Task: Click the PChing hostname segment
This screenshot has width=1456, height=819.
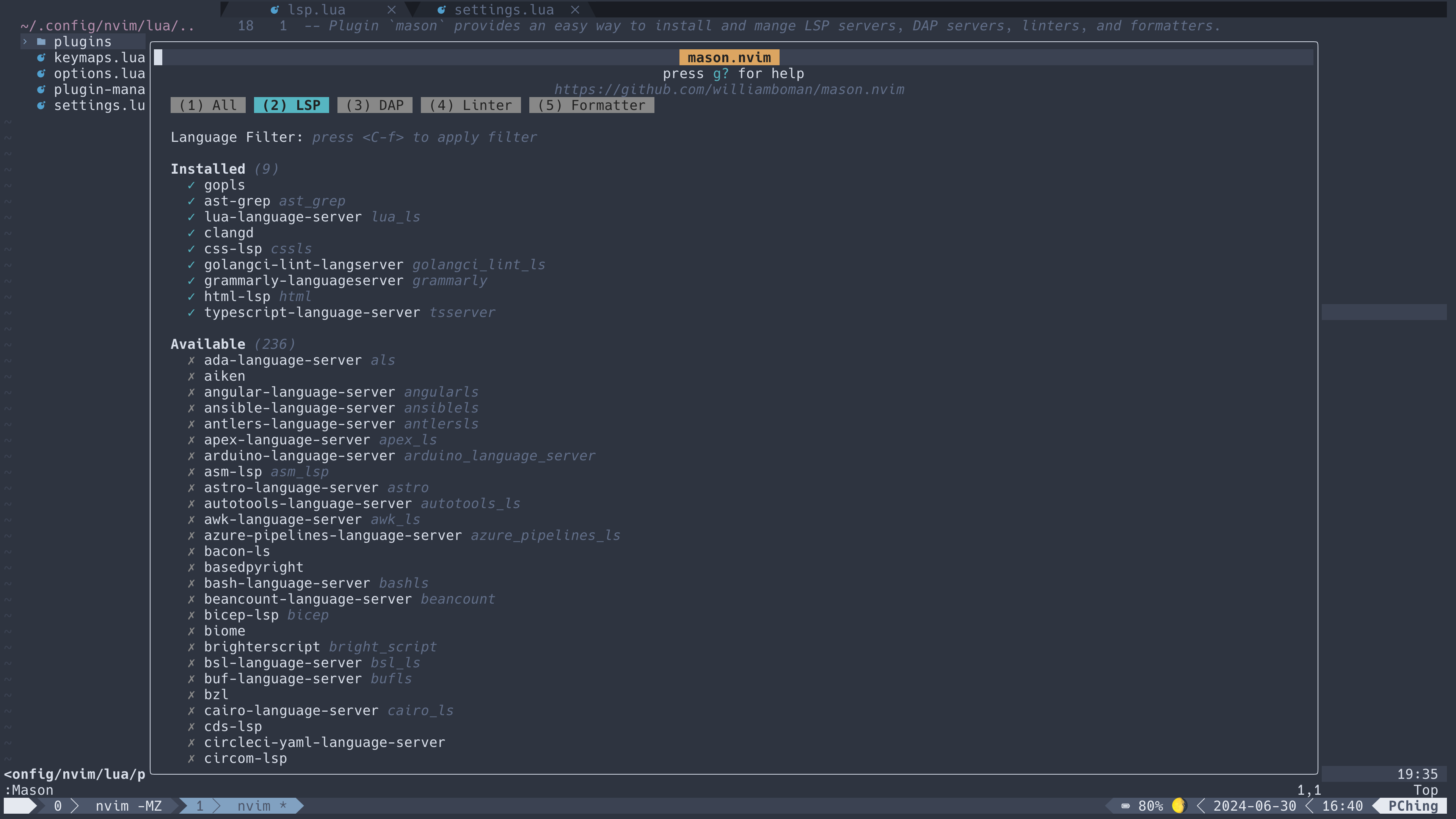Action: click(x=1413, y=806)
